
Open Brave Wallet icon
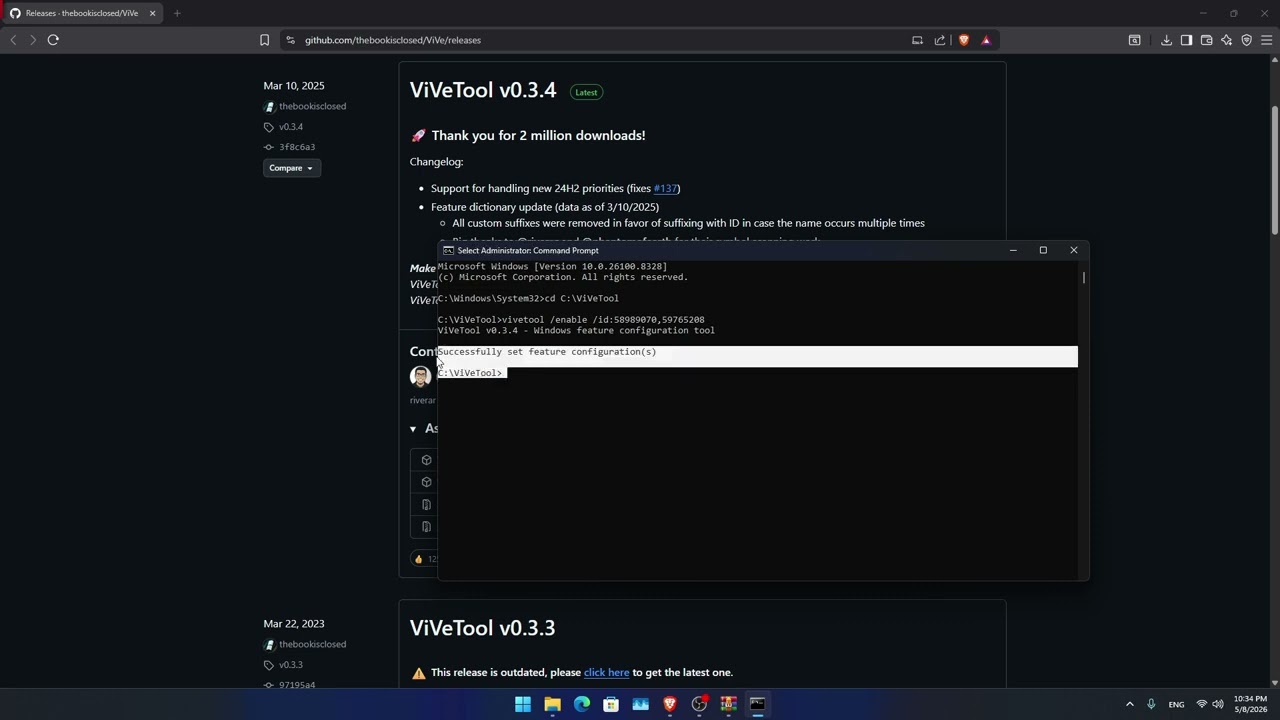[x=1206, y=40]
